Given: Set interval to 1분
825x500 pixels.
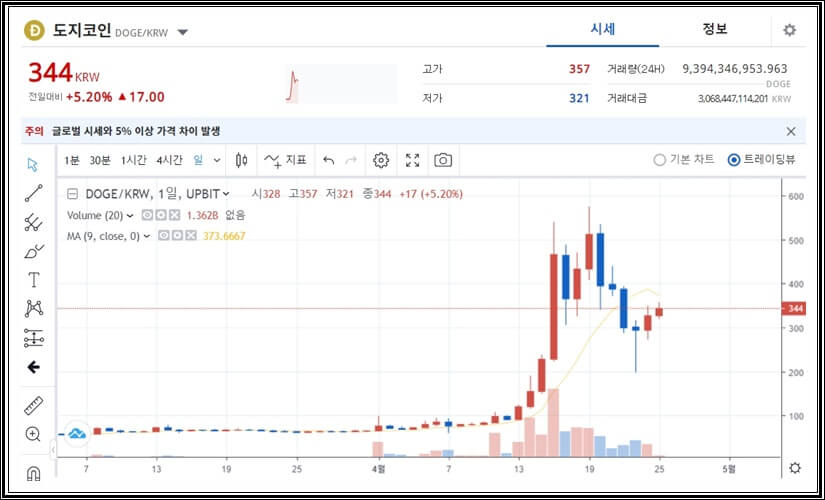Looking at the screenshot, I should click(72, 160).
